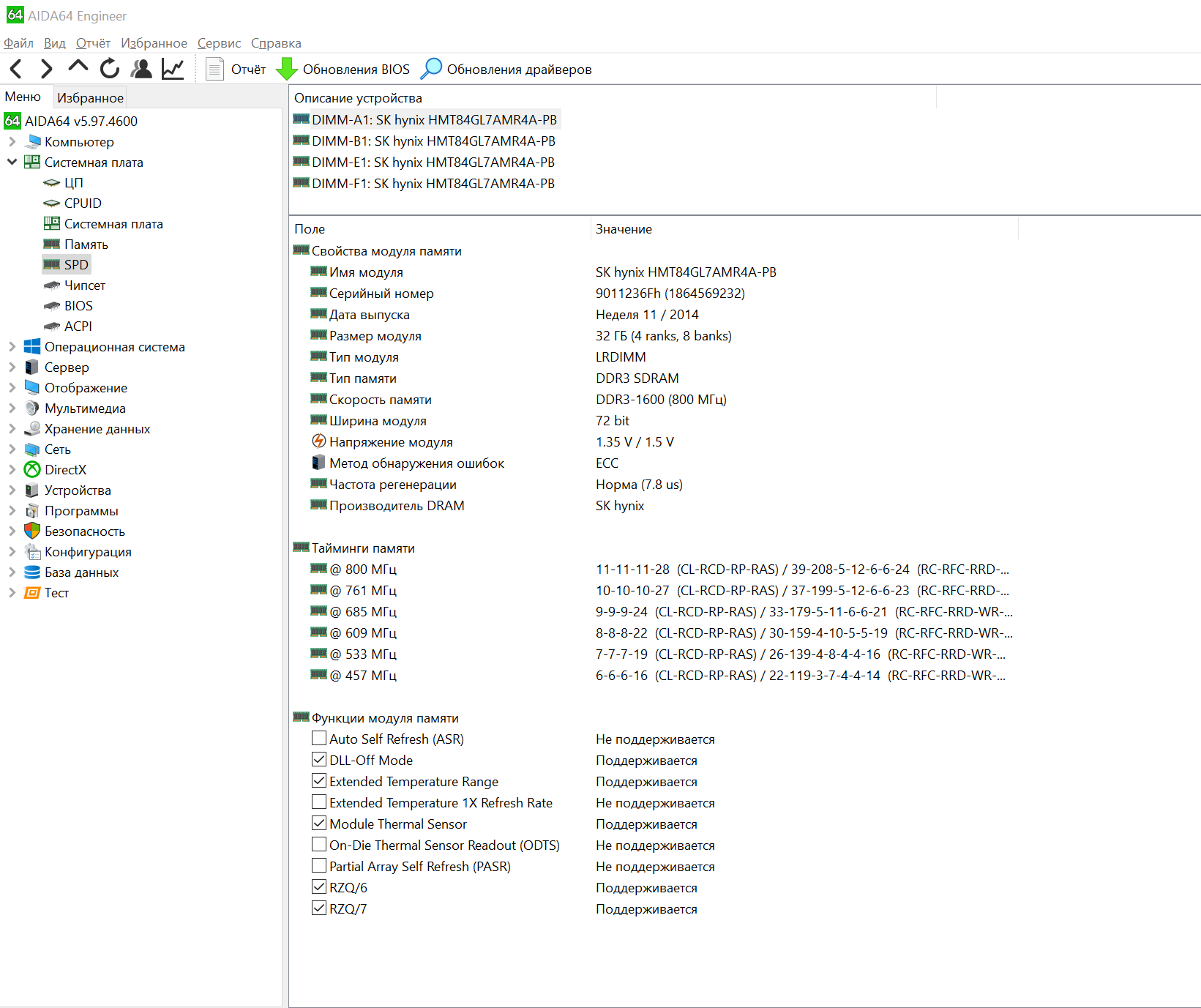This screenshot has width=1201, height=1008.
Task: Toggle the RZQ/6 checkbox
Action: [319, 887]
